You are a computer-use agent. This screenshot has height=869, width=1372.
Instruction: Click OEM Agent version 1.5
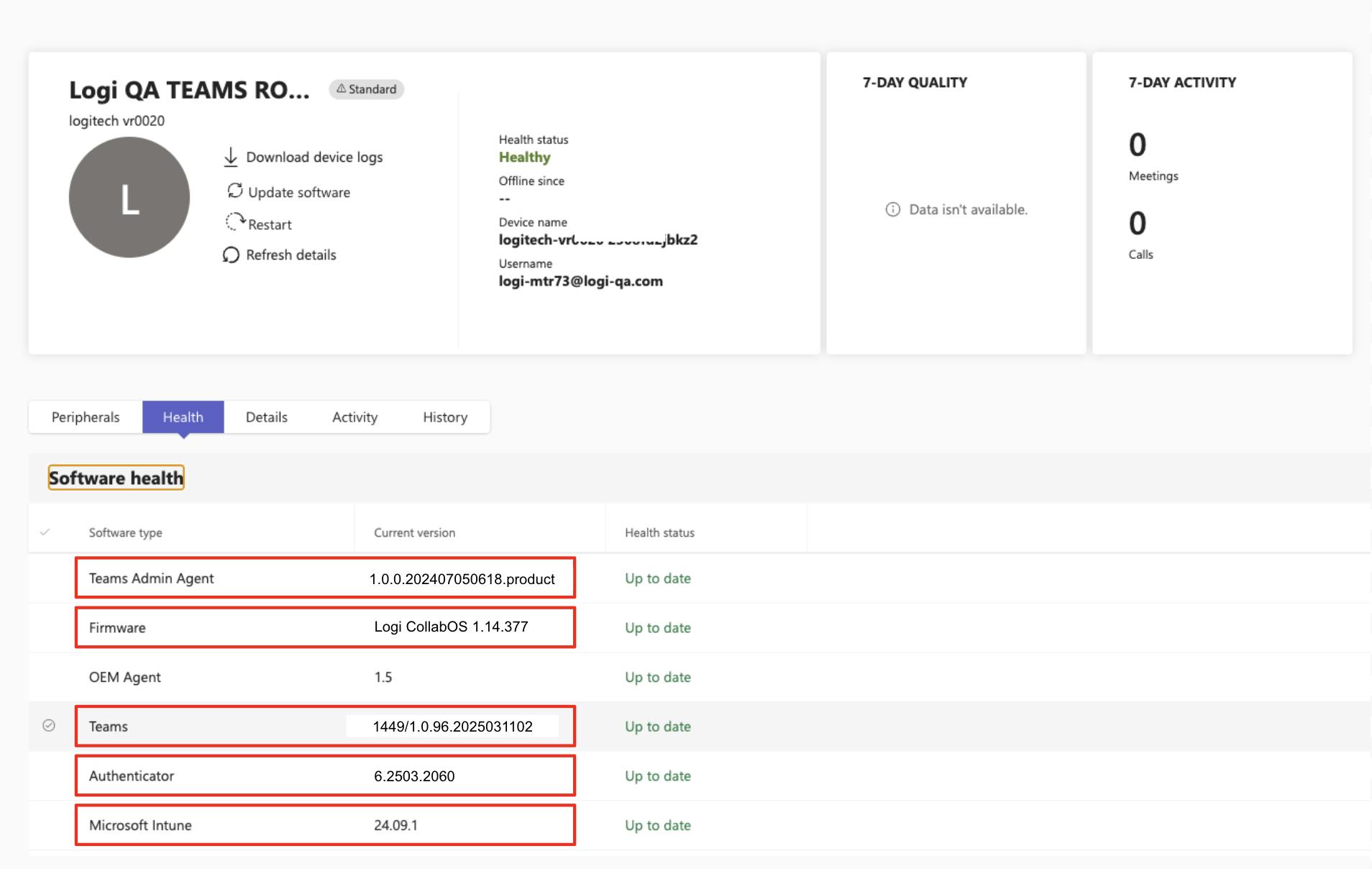coord(383,677)
